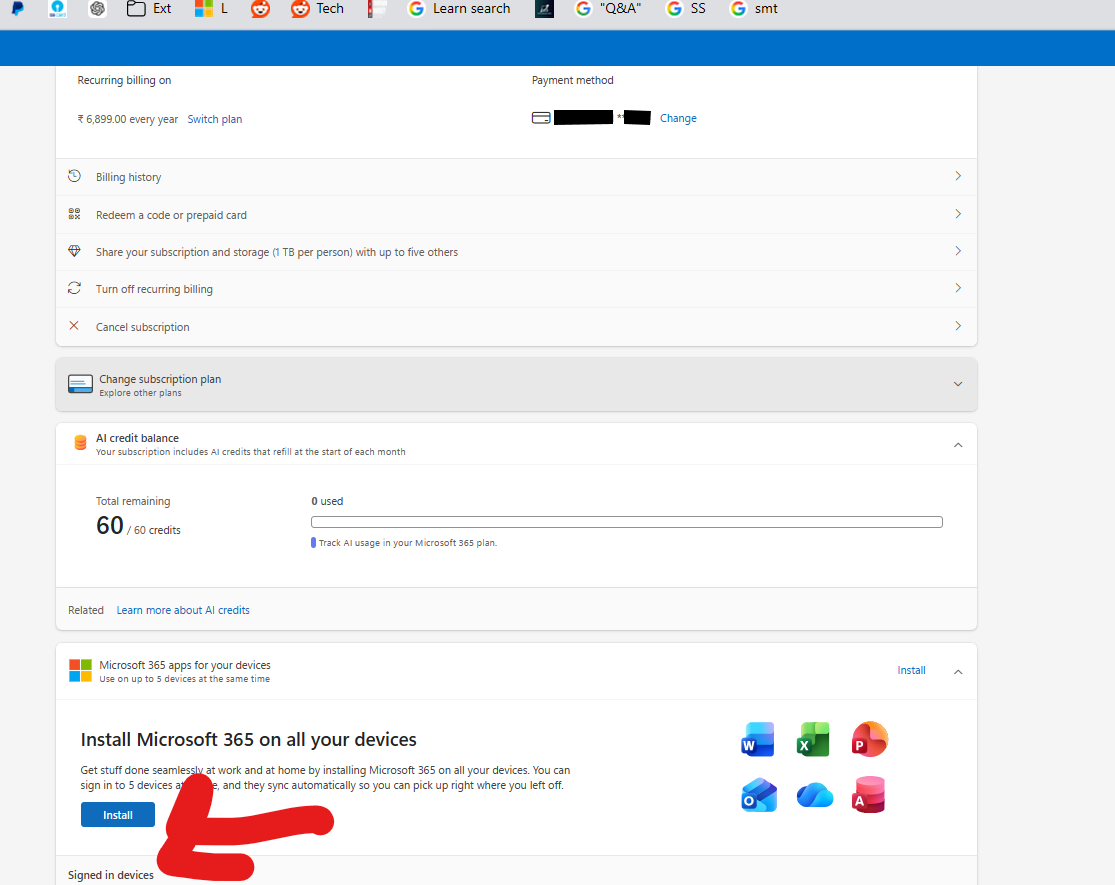The width and height of the screenshot is (1115, 885).
Task: Click the Change subscription plan card icon
Action: 80,384
